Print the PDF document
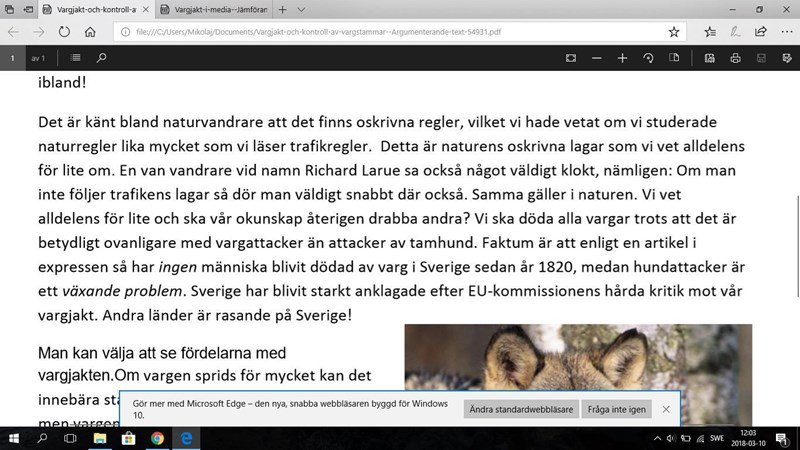Image resolution: width=800 pixels, height=450 pixels. pos(735,58)
